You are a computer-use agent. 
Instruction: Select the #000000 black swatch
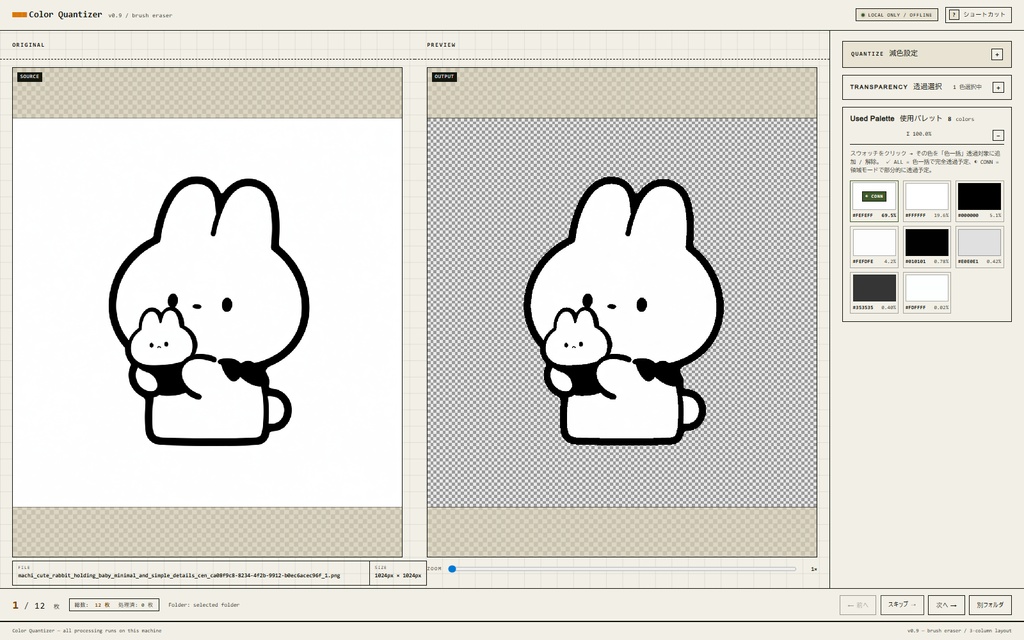978,196
